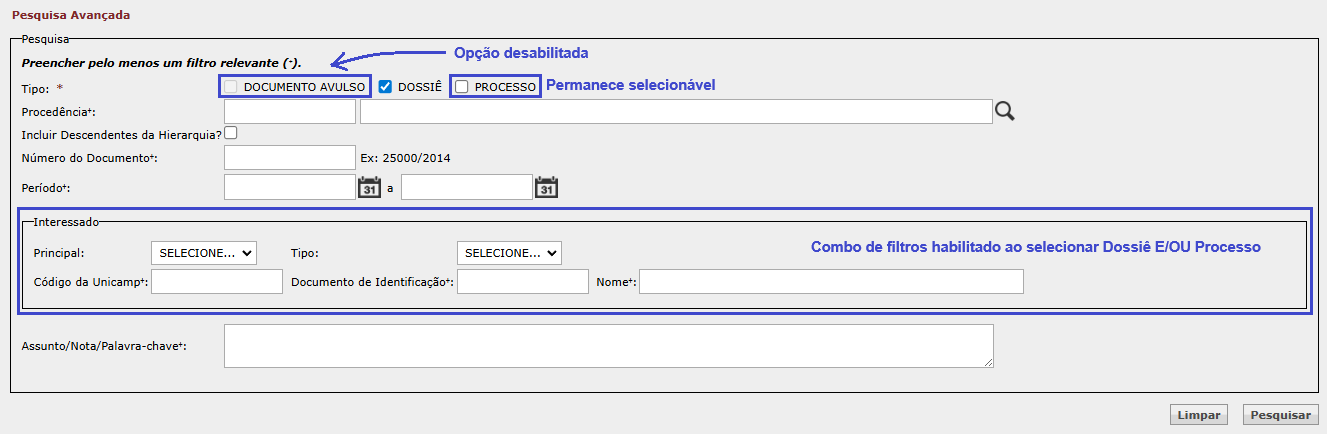Click the Número do Documento field
This screenshot has width=1327, height=434.
click(290, 157)
